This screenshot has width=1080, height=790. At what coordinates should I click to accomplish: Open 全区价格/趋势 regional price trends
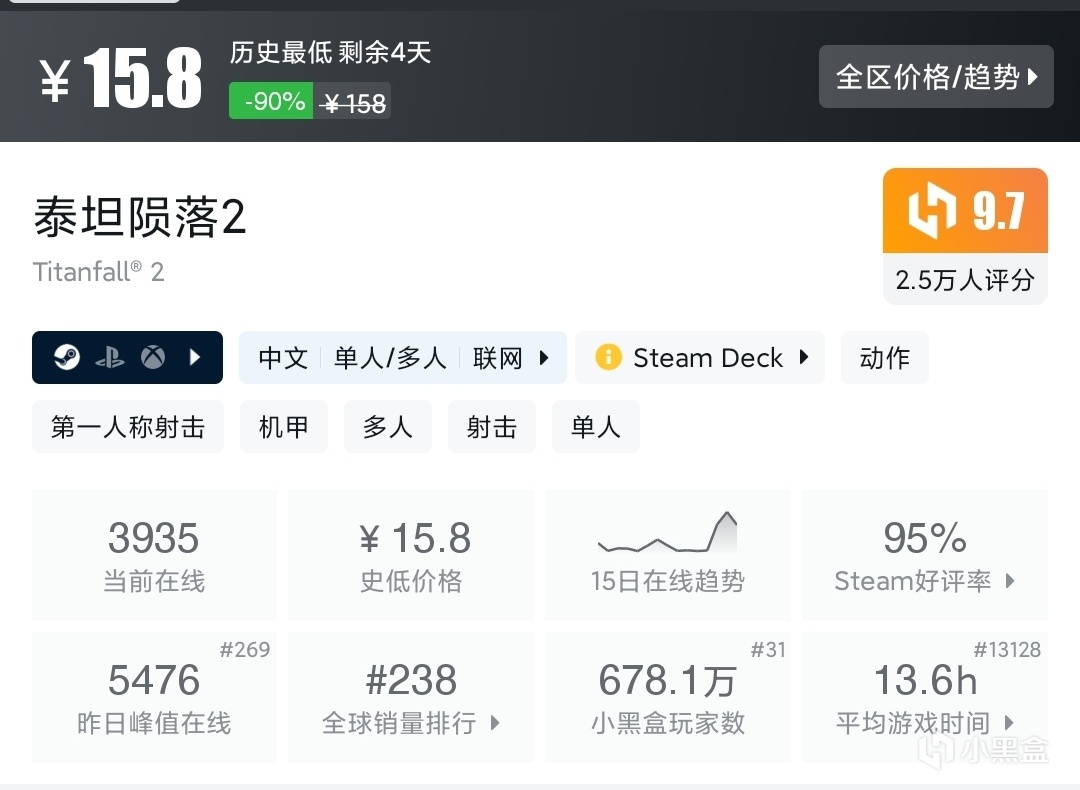936,77
